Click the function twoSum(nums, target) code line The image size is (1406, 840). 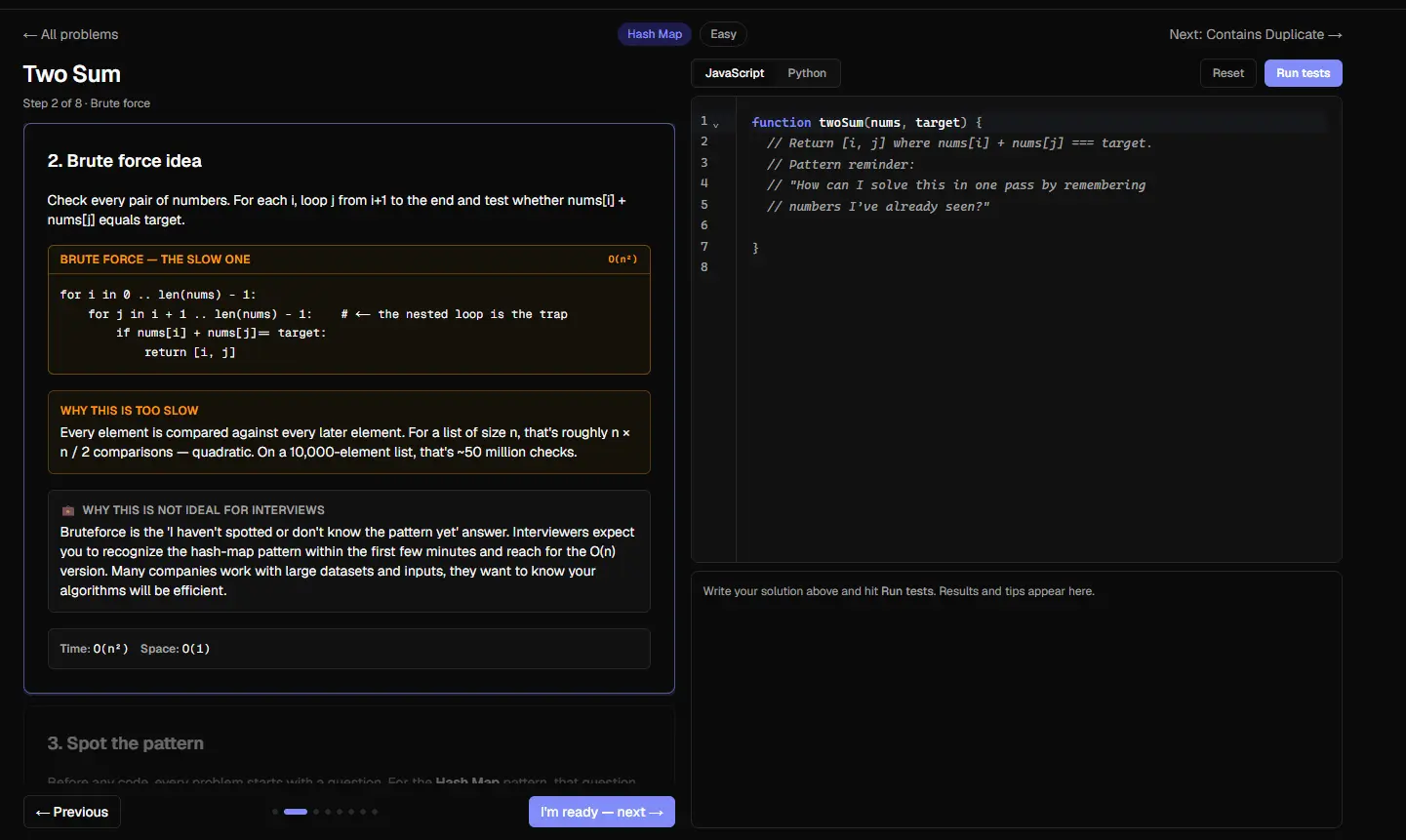(x=867, y=123)
